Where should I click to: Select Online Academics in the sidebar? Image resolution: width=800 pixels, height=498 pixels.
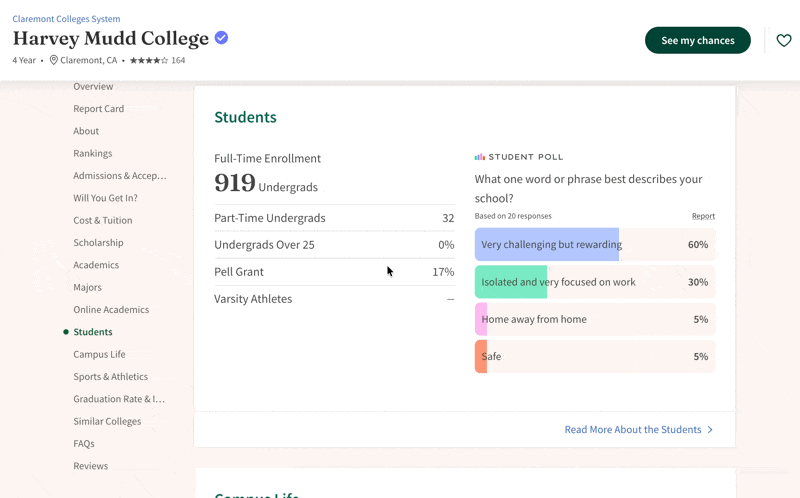[x=111, y=310]
